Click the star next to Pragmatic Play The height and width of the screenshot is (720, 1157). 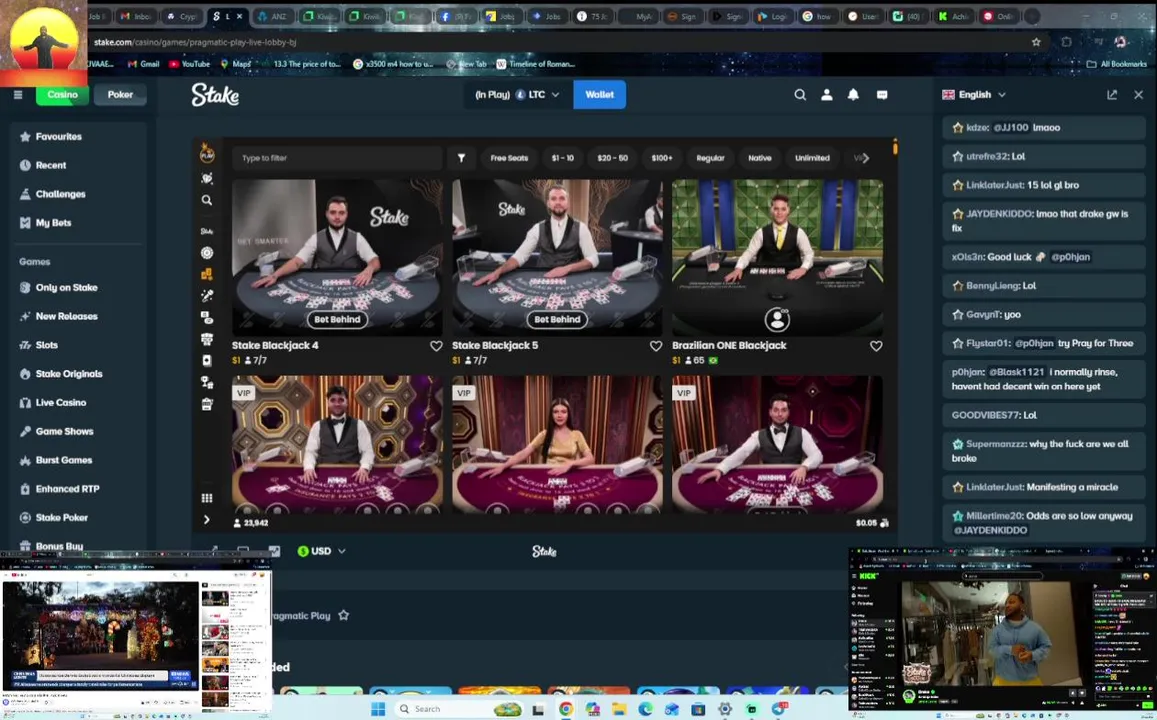pos(343,615)
